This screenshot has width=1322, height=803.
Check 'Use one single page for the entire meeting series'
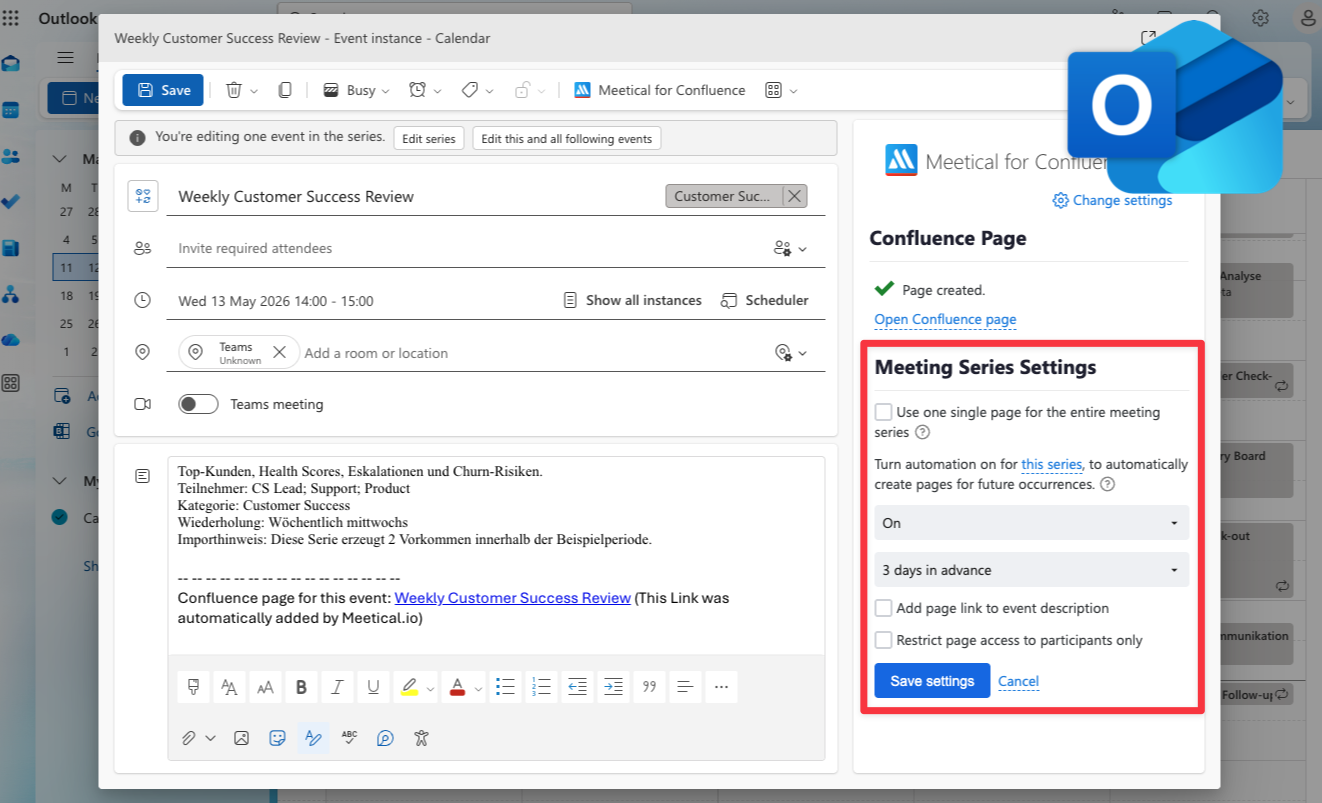click(883, 412)
